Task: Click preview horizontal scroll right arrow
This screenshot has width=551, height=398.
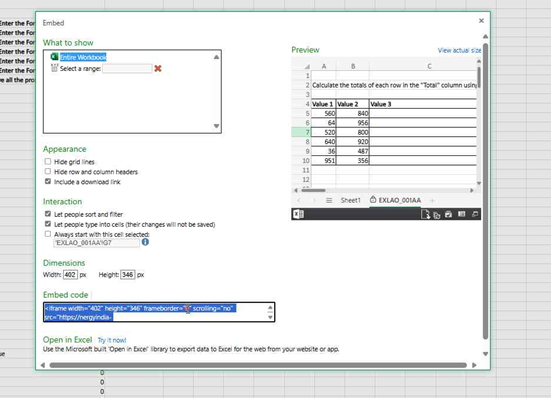Action: pyautogui.click(x=472, y=190)
